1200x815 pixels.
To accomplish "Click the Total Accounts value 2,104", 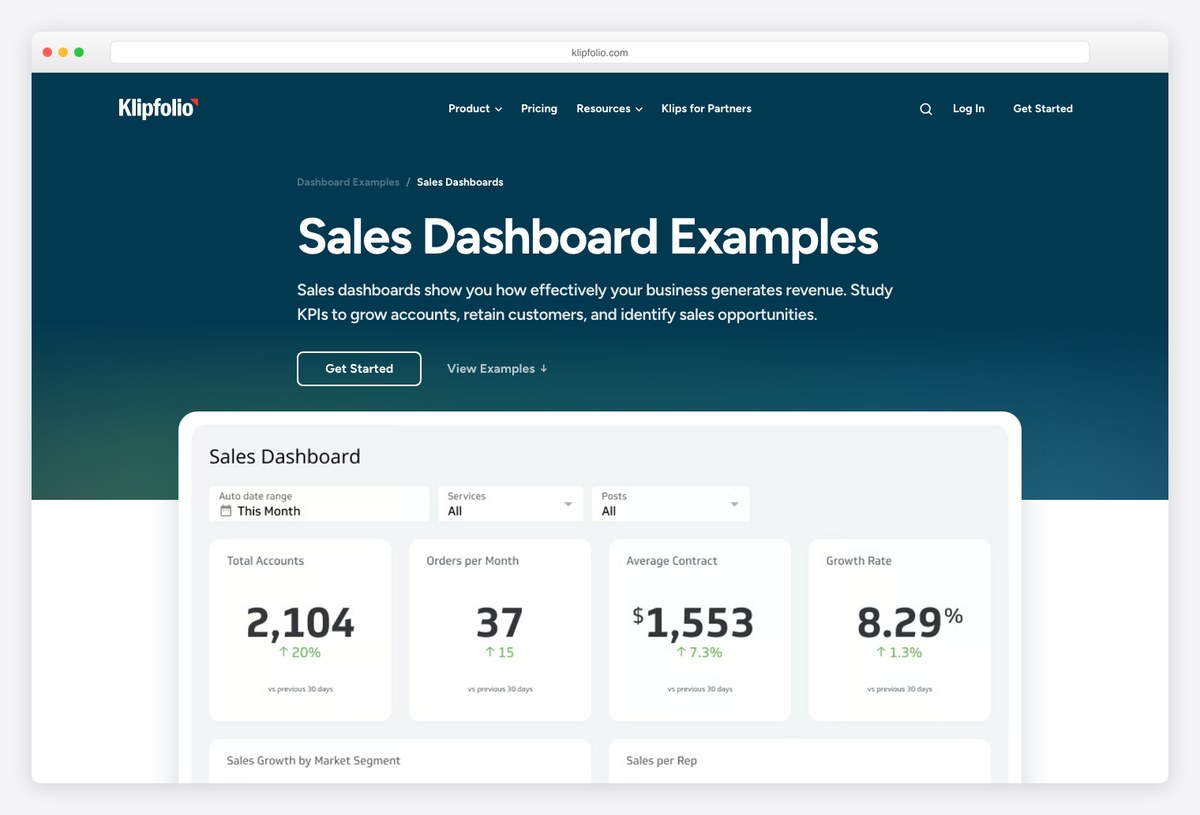I will 300,623.
